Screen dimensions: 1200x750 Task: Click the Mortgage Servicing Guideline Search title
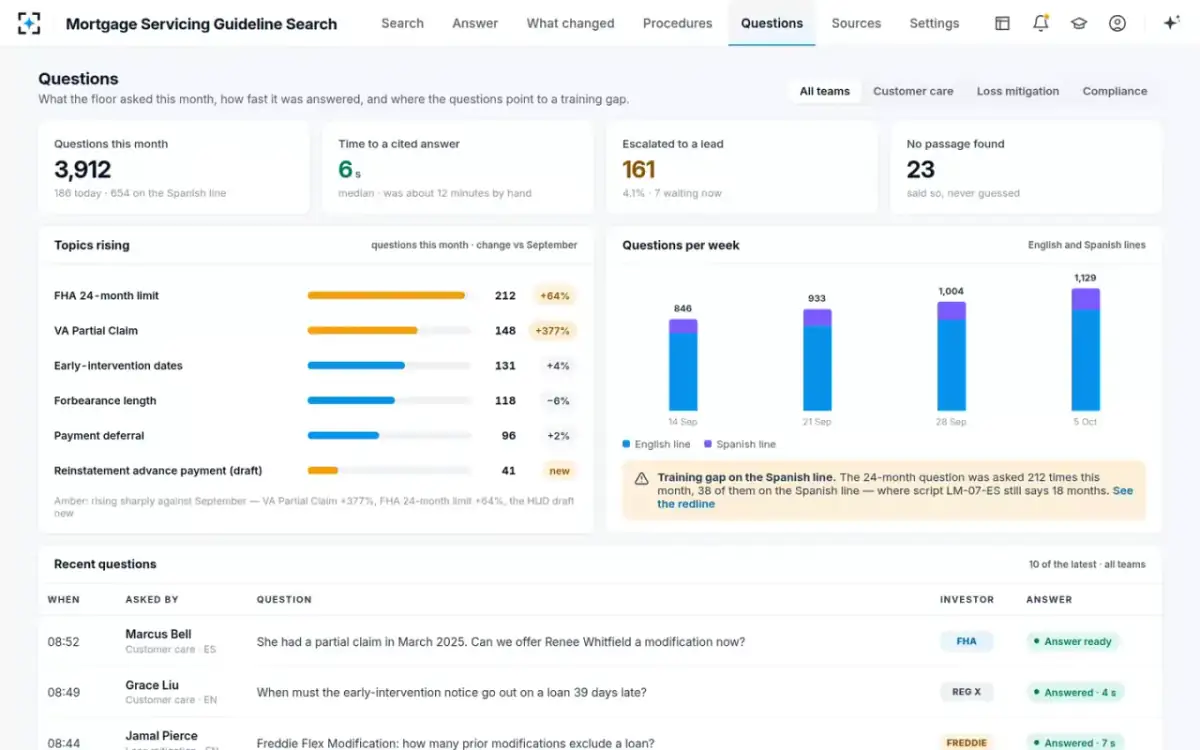[201, 23]
